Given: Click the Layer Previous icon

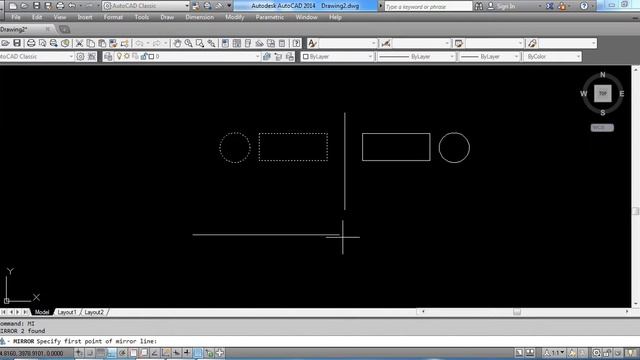Looking at the screenshot, I should tap(278, 56).
